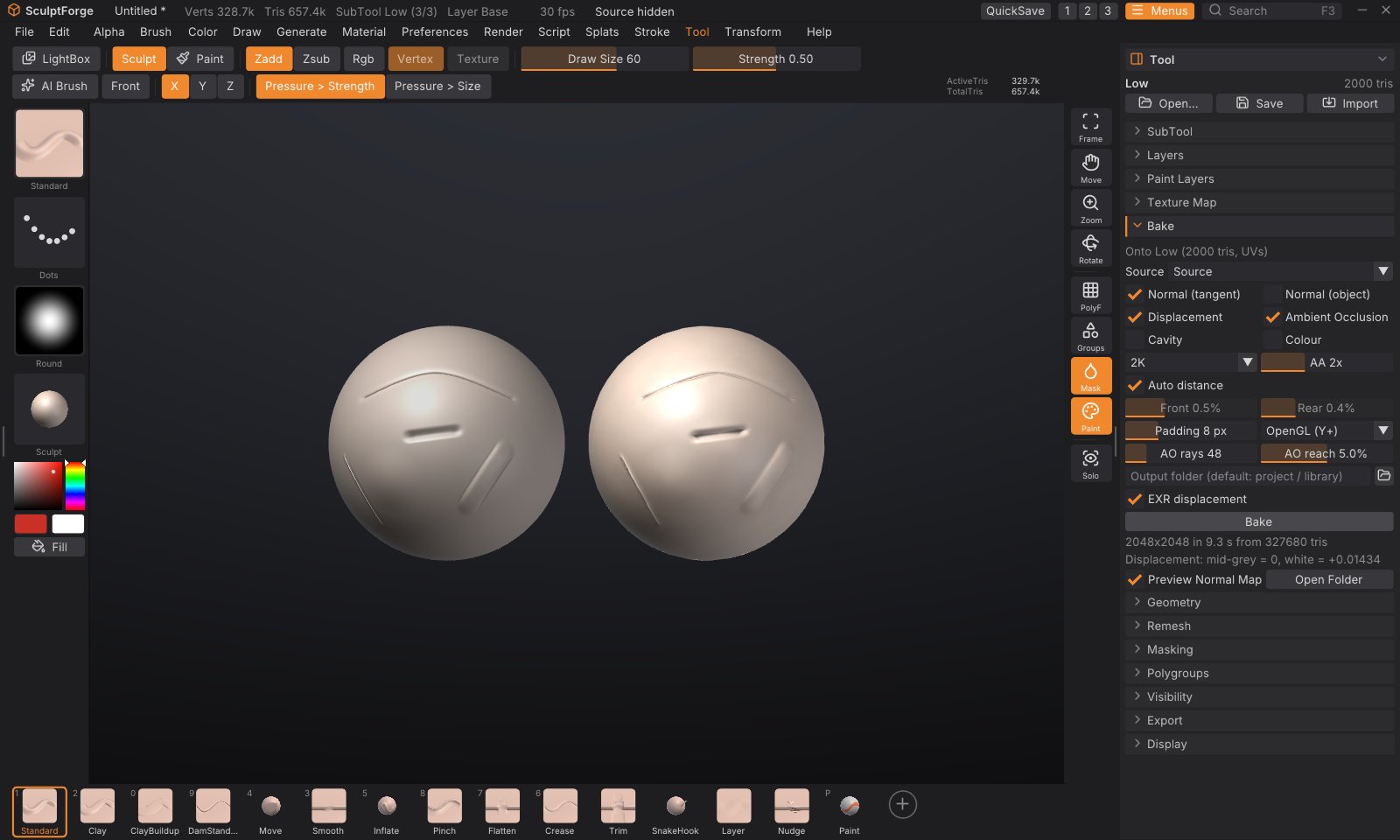Select the DamStandard brush
Viewport: 1400px width, 840px height.
(x=213, y=812)
